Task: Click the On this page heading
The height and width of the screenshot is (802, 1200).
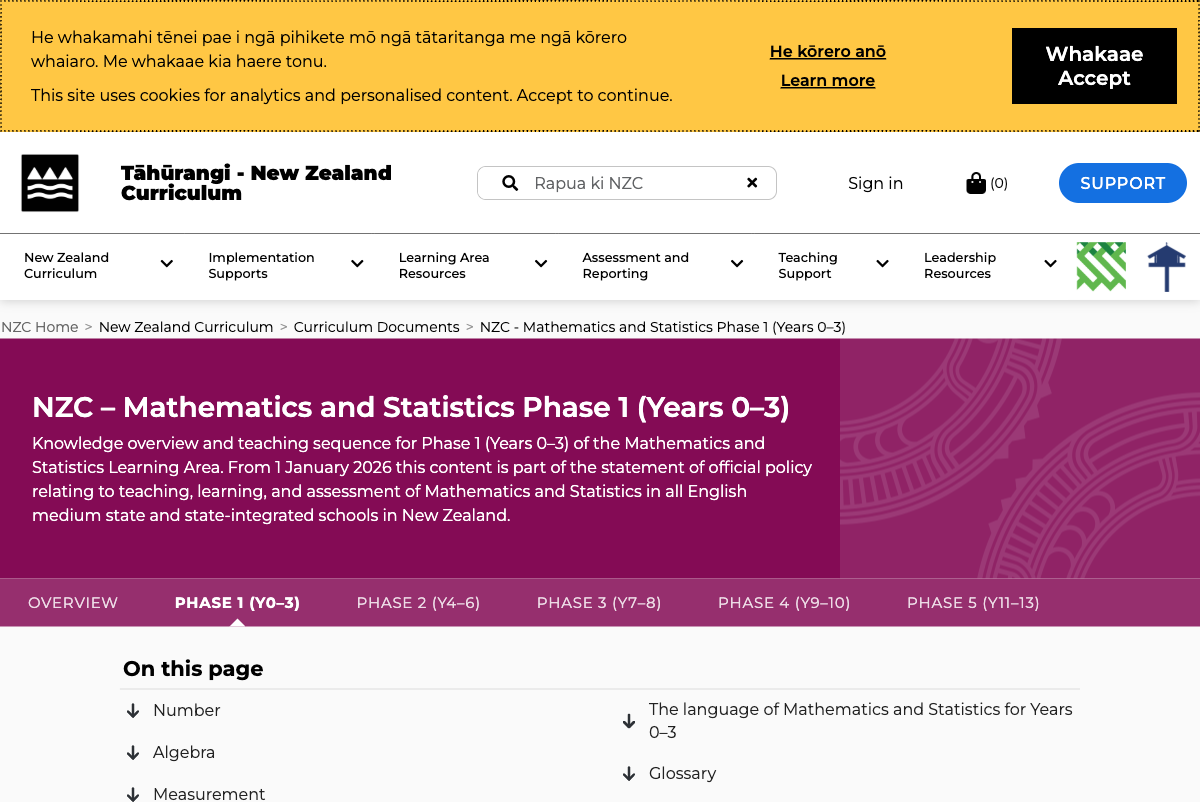Action: [x=193, y=669]
